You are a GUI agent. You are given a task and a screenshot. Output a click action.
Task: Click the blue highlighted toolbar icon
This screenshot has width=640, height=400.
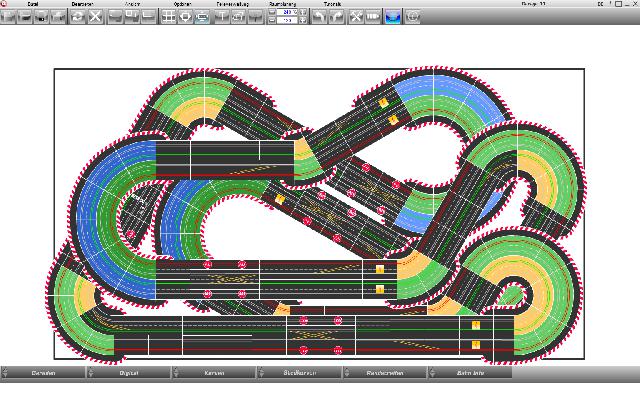pyautogui.click(x=393, y=18)
